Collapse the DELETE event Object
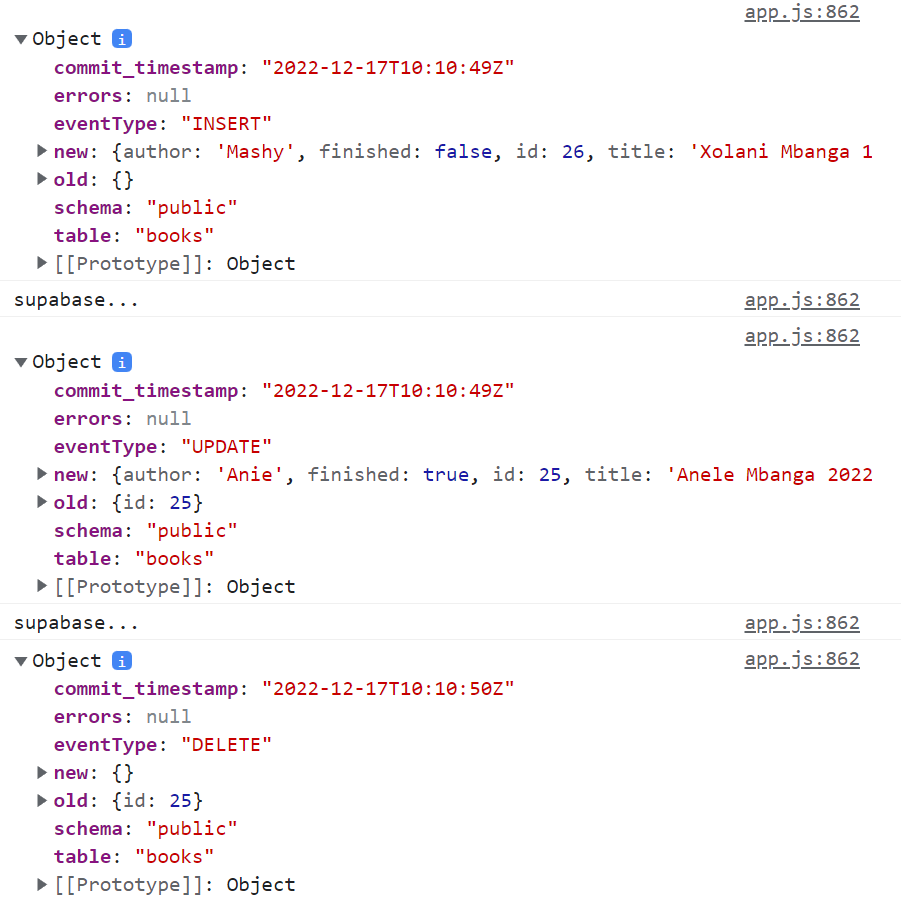The height and width of the screenshot is (897, 901). pyautogui.click(x=21, y=661)
